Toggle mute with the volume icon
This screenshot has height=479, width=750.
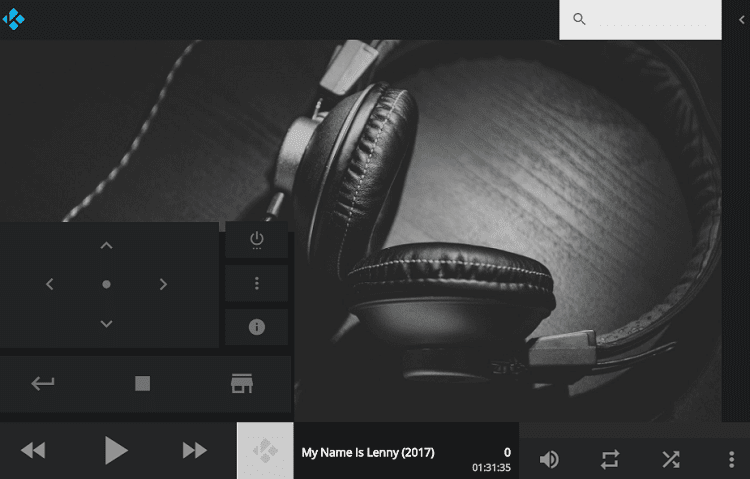pos(549,459)
